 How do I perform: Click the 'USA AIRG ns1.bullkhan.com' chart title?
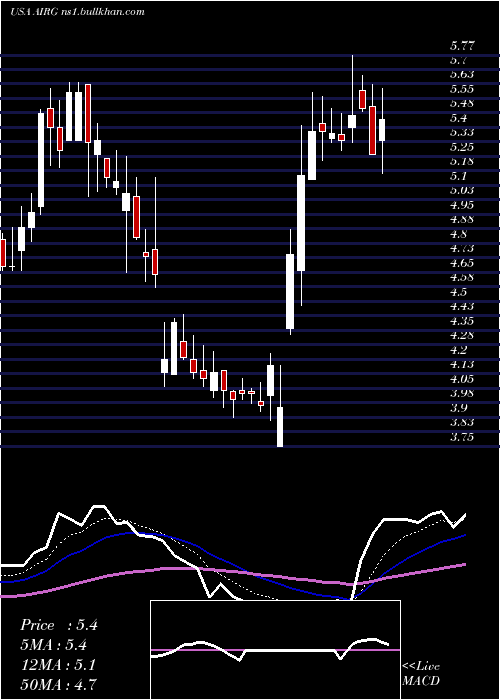pos(77,12)
